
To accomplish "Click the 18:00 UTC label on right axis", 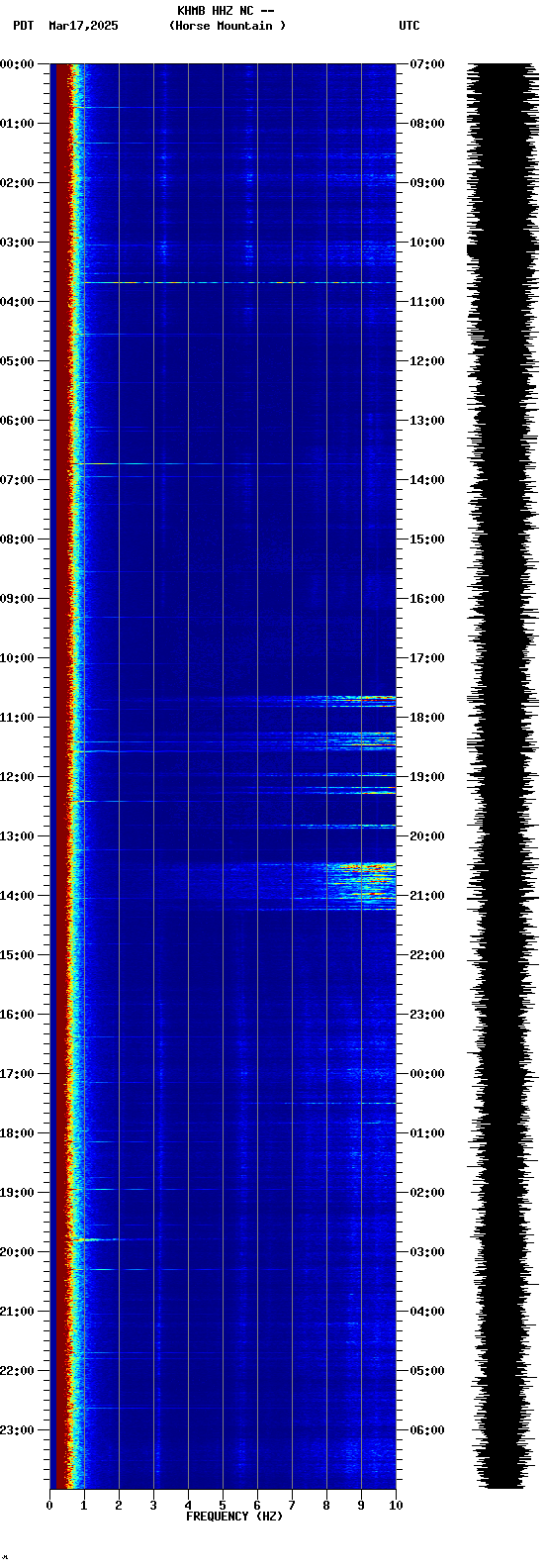I will [427, 718].
